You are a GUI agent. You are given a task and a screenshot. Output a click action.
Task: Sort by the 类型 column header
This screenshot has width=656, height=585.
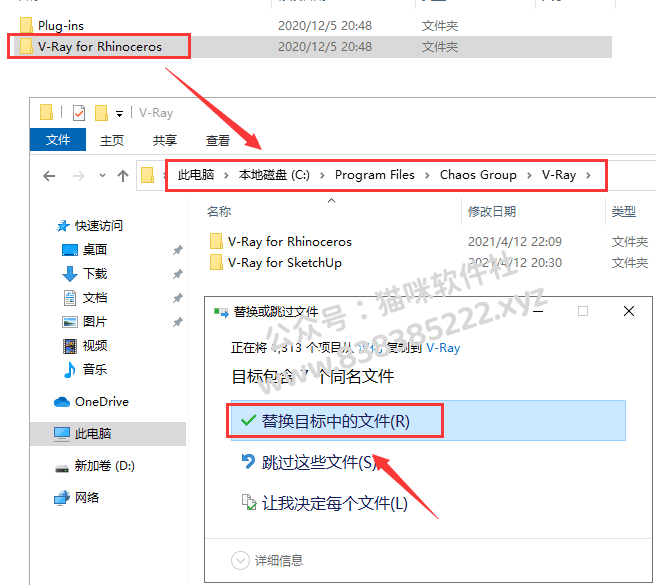tap(623, 212)
